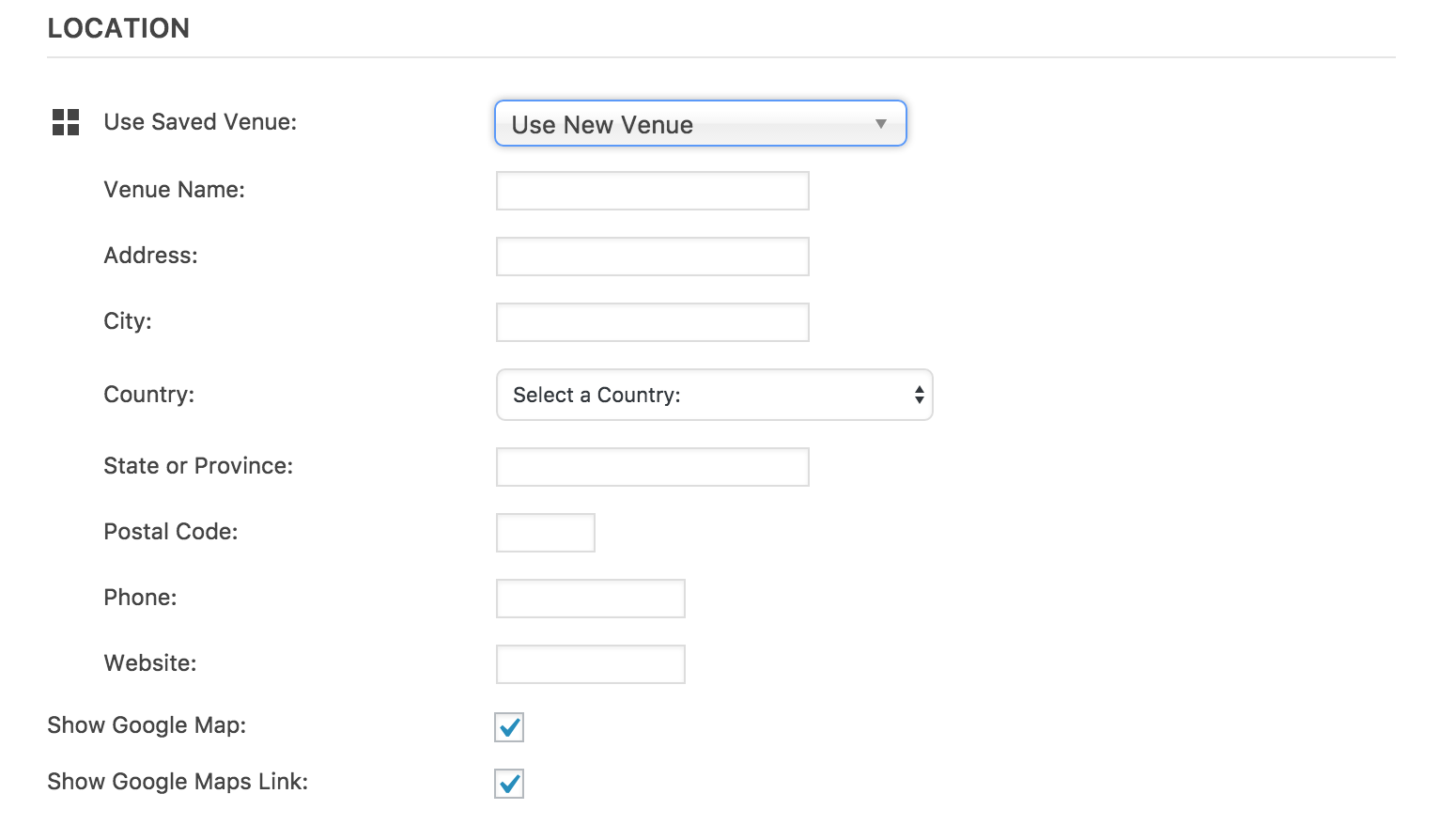Click the Country selector's up-down arrows
Image resolution: width=1456 pixels, height=825 pixels.
[919, 395]
